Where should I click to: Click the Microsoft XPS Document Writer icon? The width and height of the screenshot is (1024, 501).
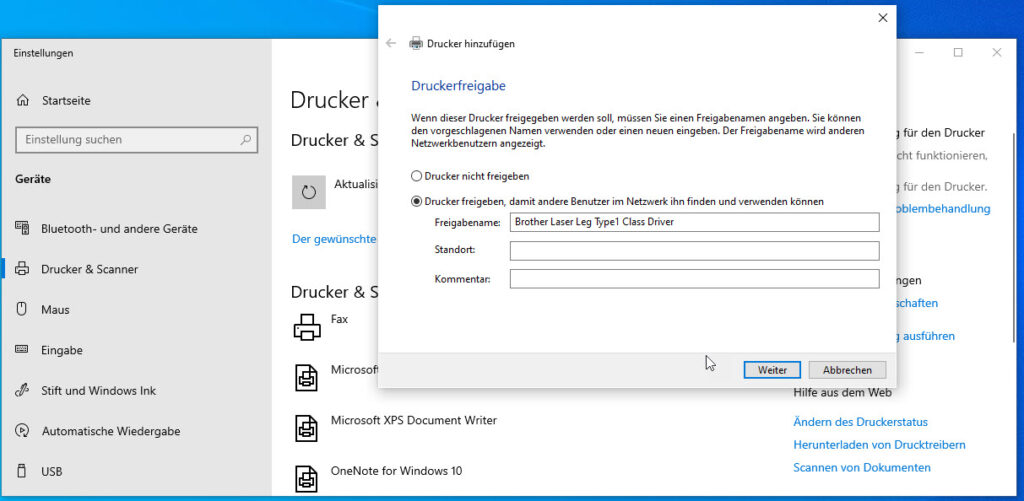(306, 427)
